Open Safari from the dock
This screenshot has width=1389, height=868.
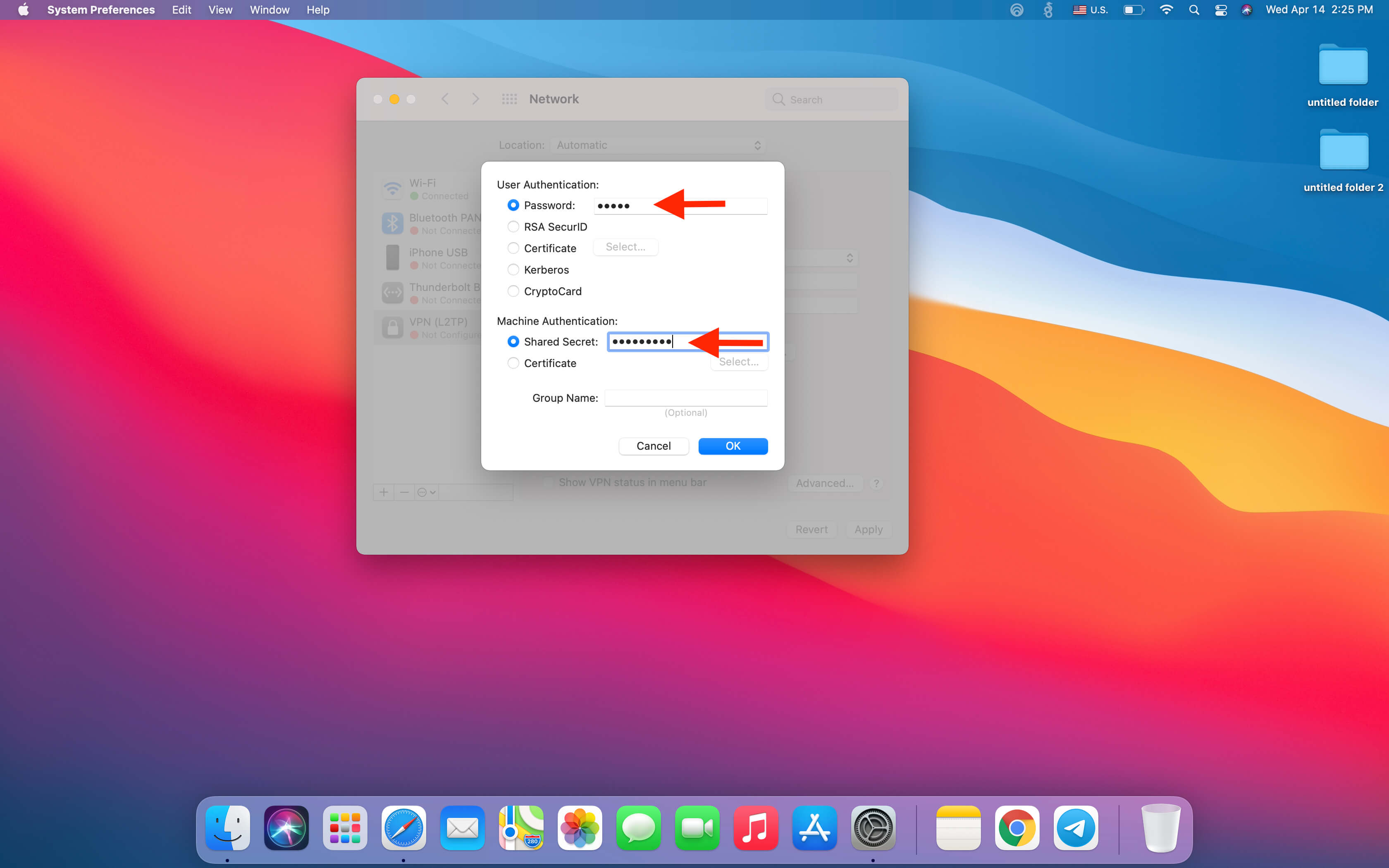403,828
